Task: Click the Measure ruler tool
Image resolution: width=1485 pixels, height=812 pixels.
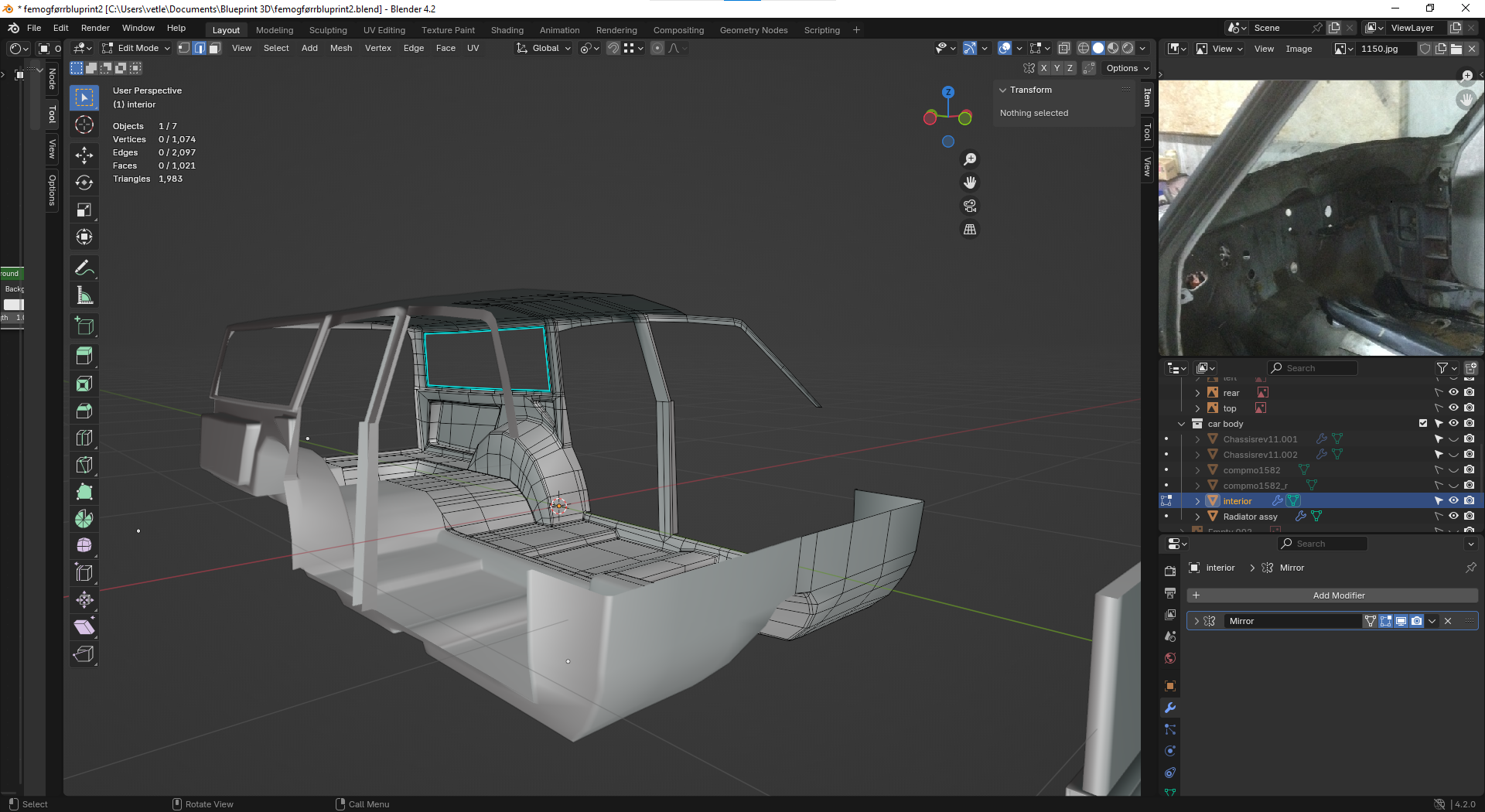Action: click(x=84, y=295)
